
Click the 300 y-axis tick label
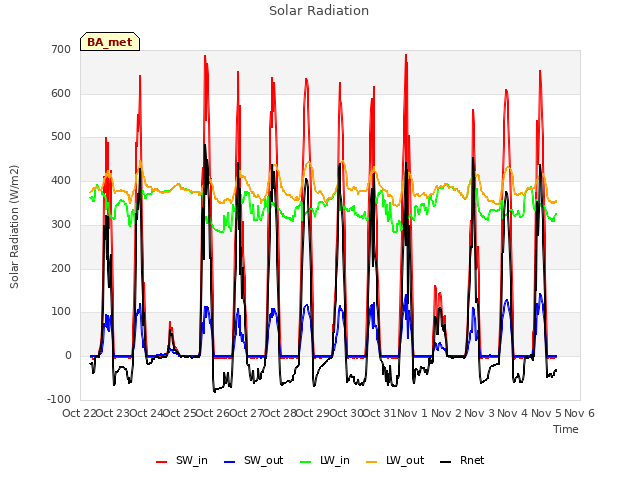61,224
